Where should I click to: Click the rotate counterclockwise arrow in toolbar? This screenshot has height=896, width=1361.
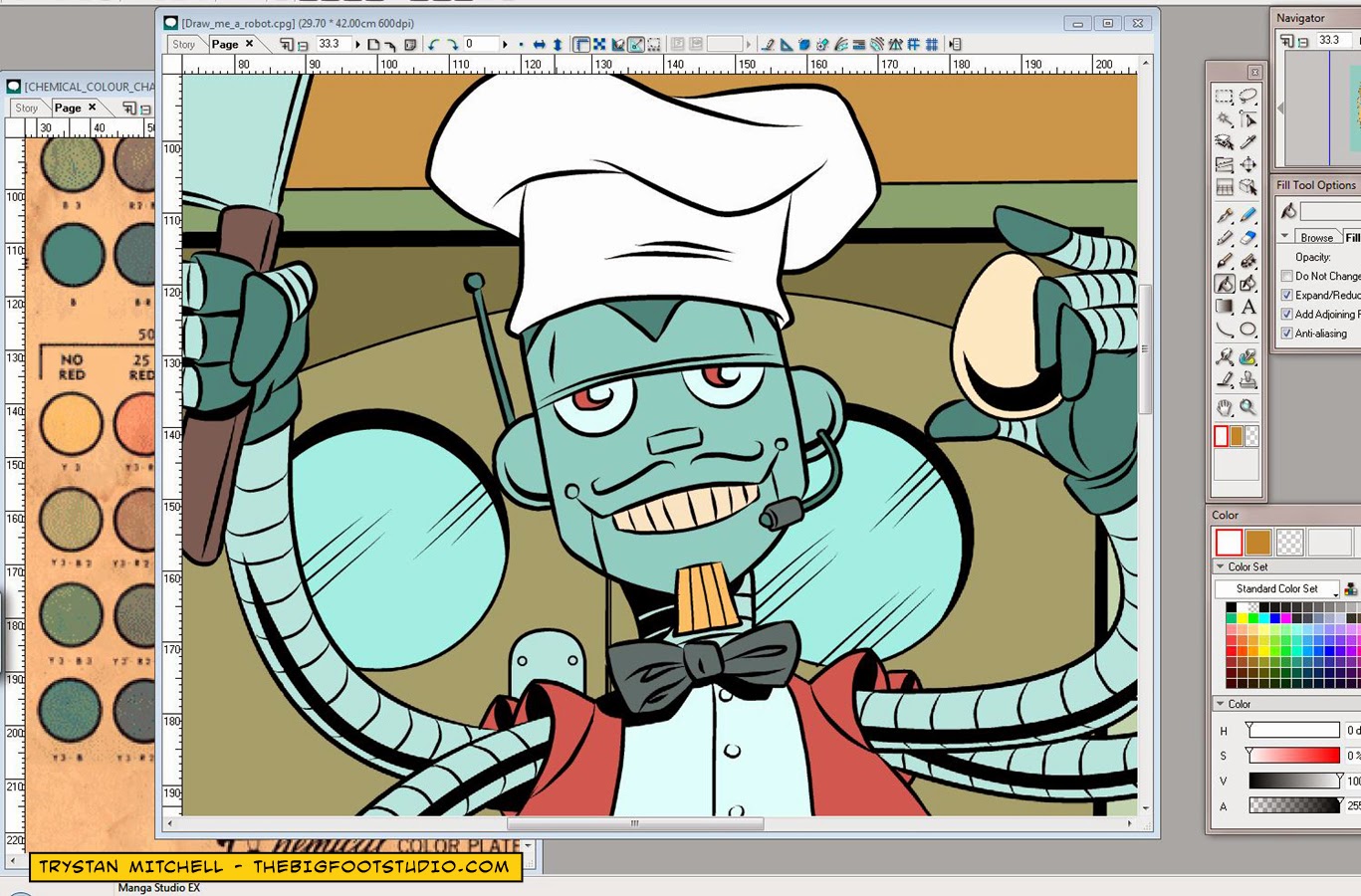click(432, 44)
